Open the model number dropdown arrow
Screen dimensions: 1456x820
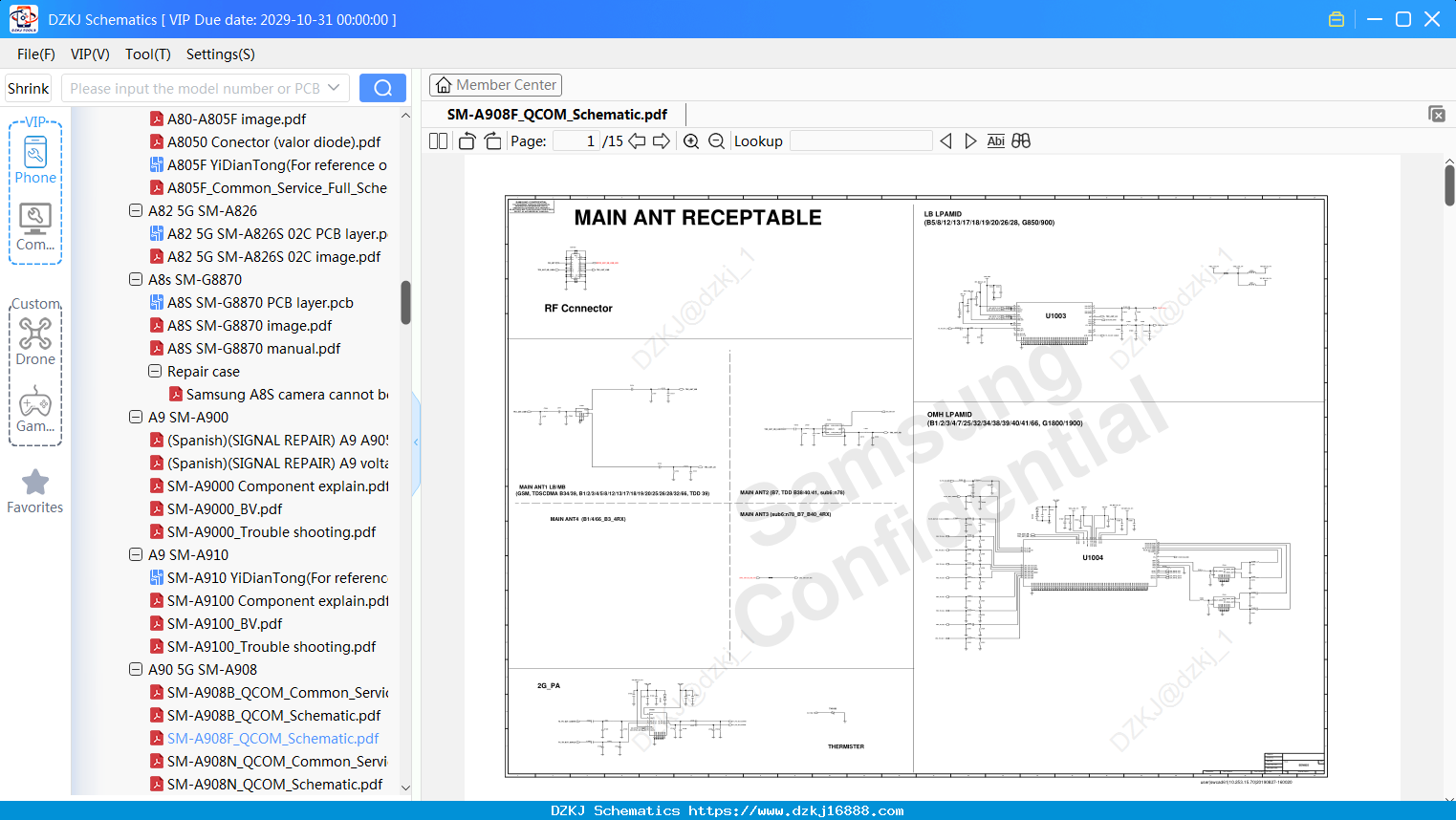click(334, 88)
